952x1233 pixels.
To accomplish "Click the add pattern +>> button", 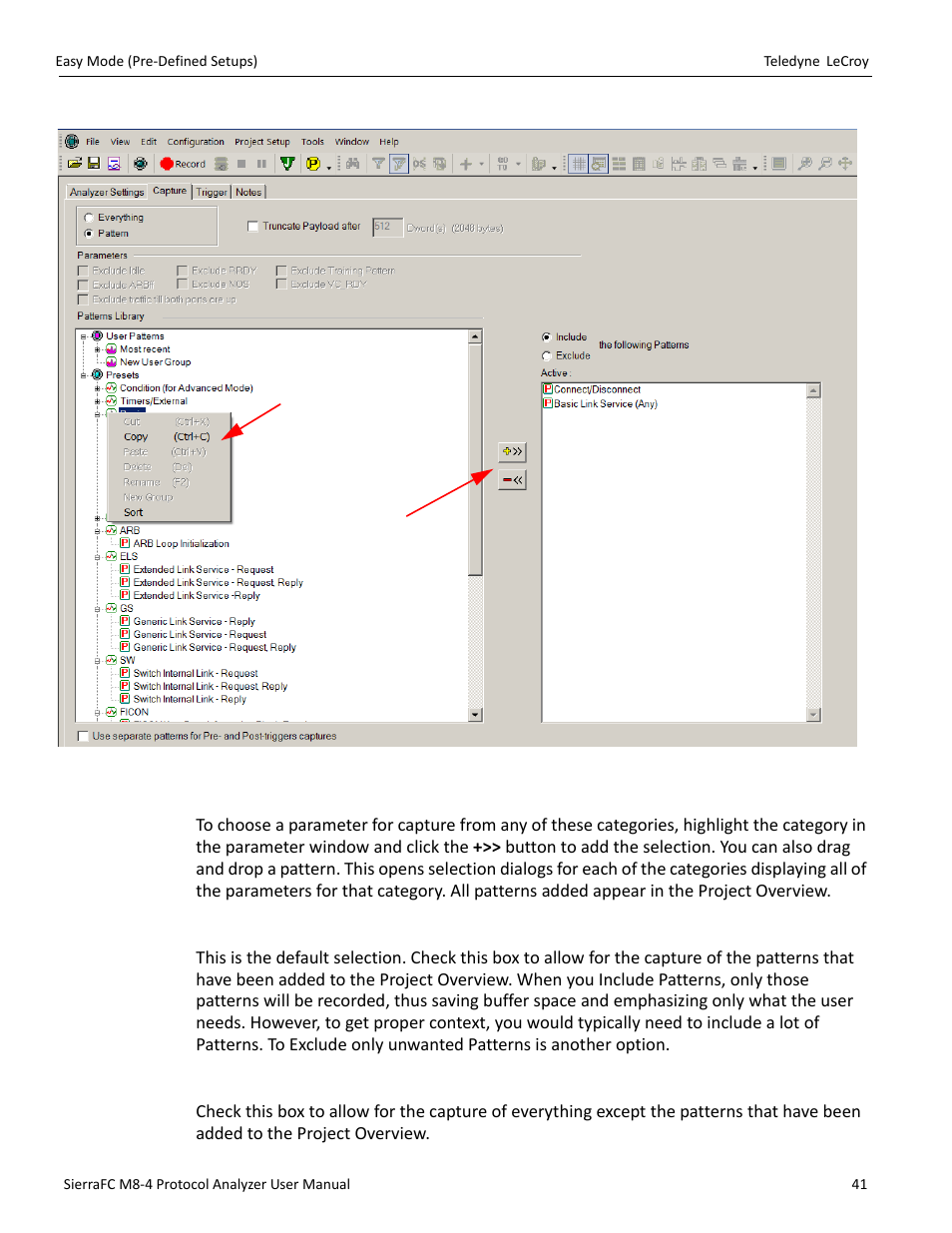I will (x=512, y=452).
